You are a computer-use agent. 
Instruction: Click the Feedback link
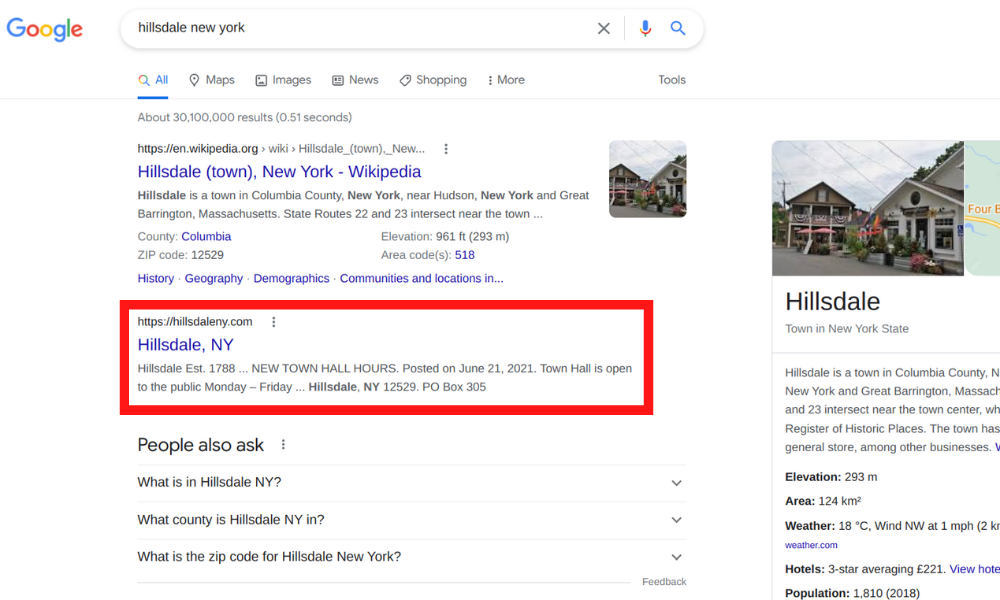click(664, 582)
